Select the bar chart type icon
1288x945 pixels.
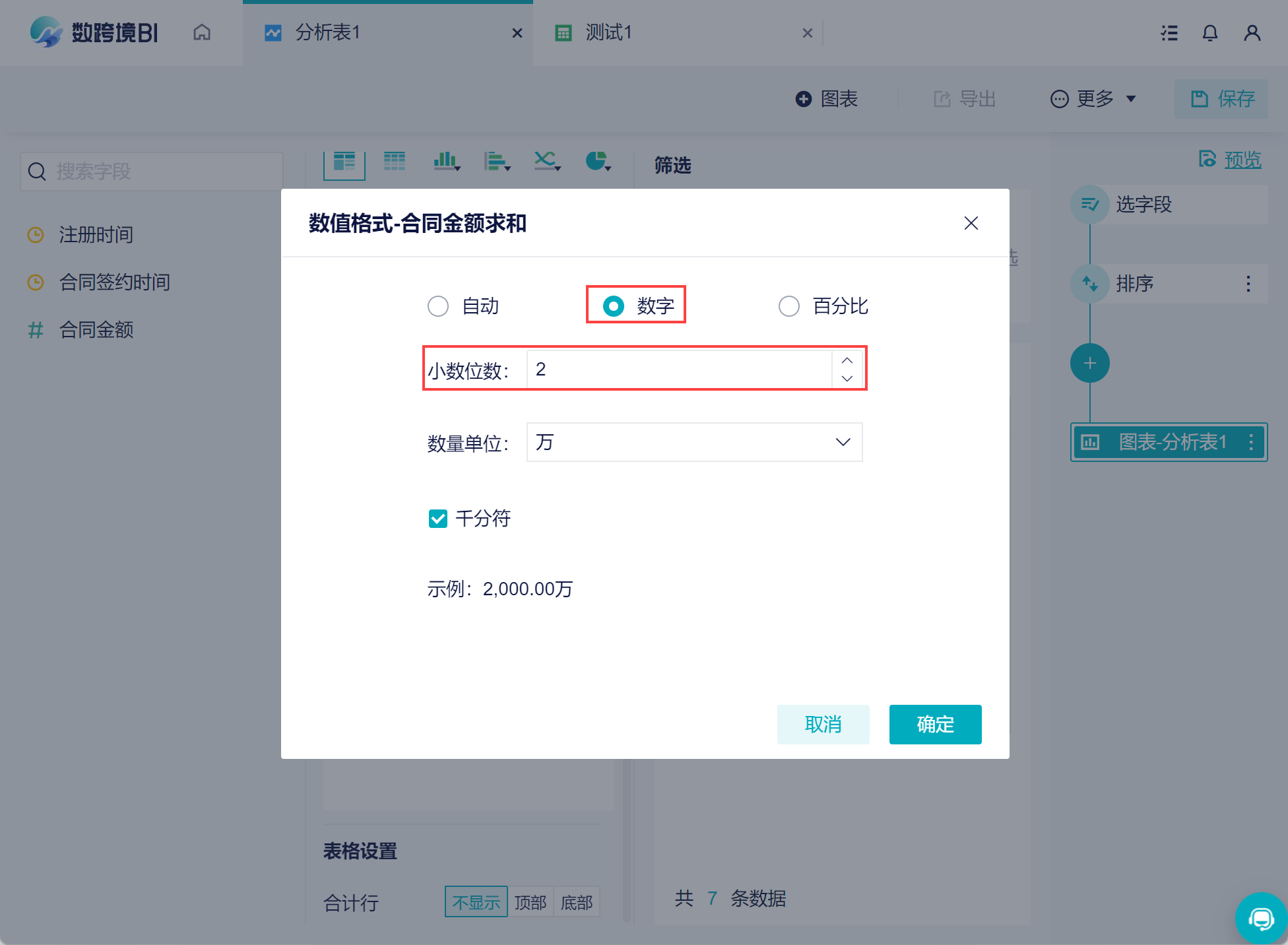[446, 161]
